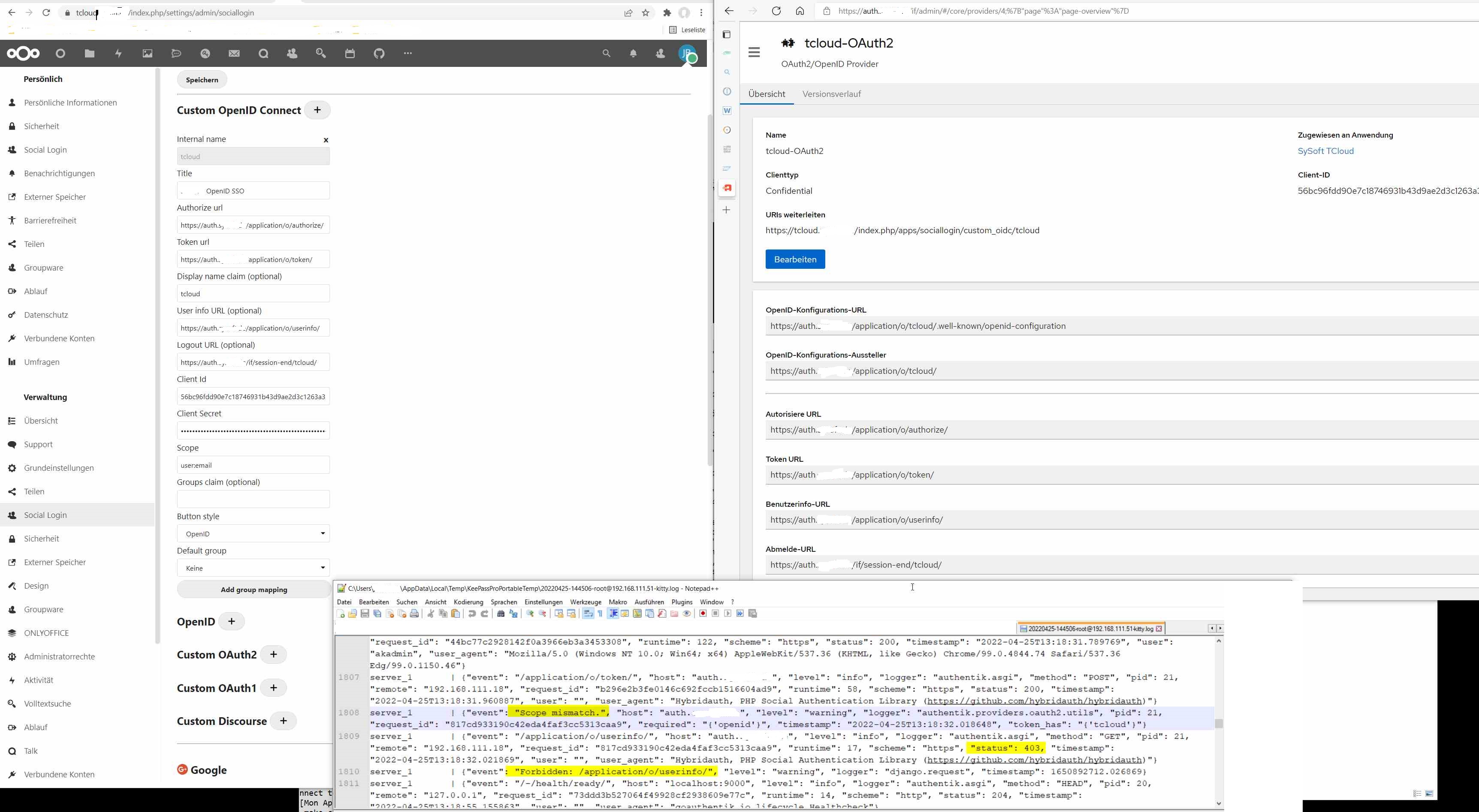Open authentik hamburger sidebar menu
The height and width of the screenshot is (812, 1479).
click(x=754, y=52)
